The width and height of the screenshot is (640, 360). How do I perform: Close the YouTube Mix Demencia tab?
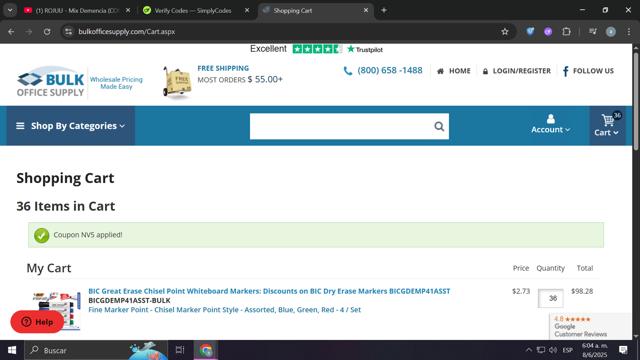click(128, 10)
